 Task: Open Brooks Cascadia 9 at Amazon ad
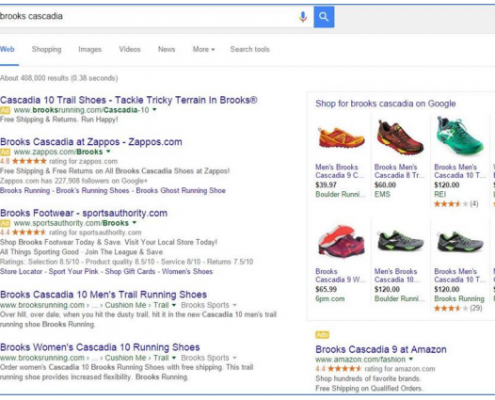click(x=381, y=349)
